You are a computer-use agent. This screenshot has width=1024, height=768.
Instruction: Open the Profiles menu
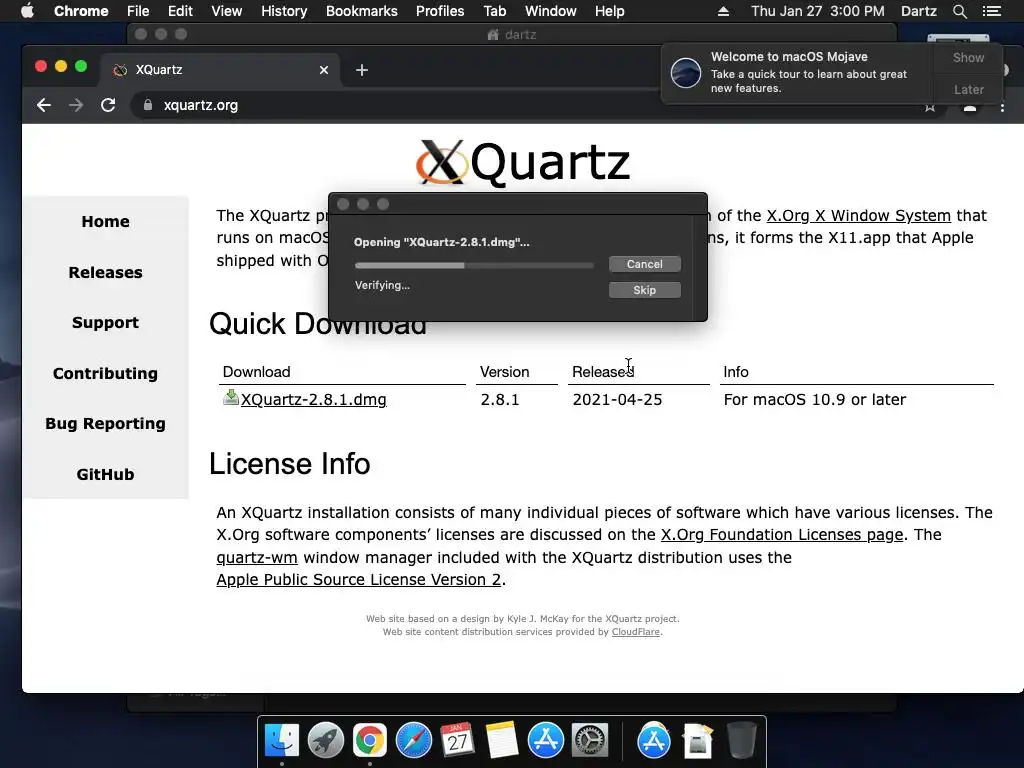click(440, 11)
